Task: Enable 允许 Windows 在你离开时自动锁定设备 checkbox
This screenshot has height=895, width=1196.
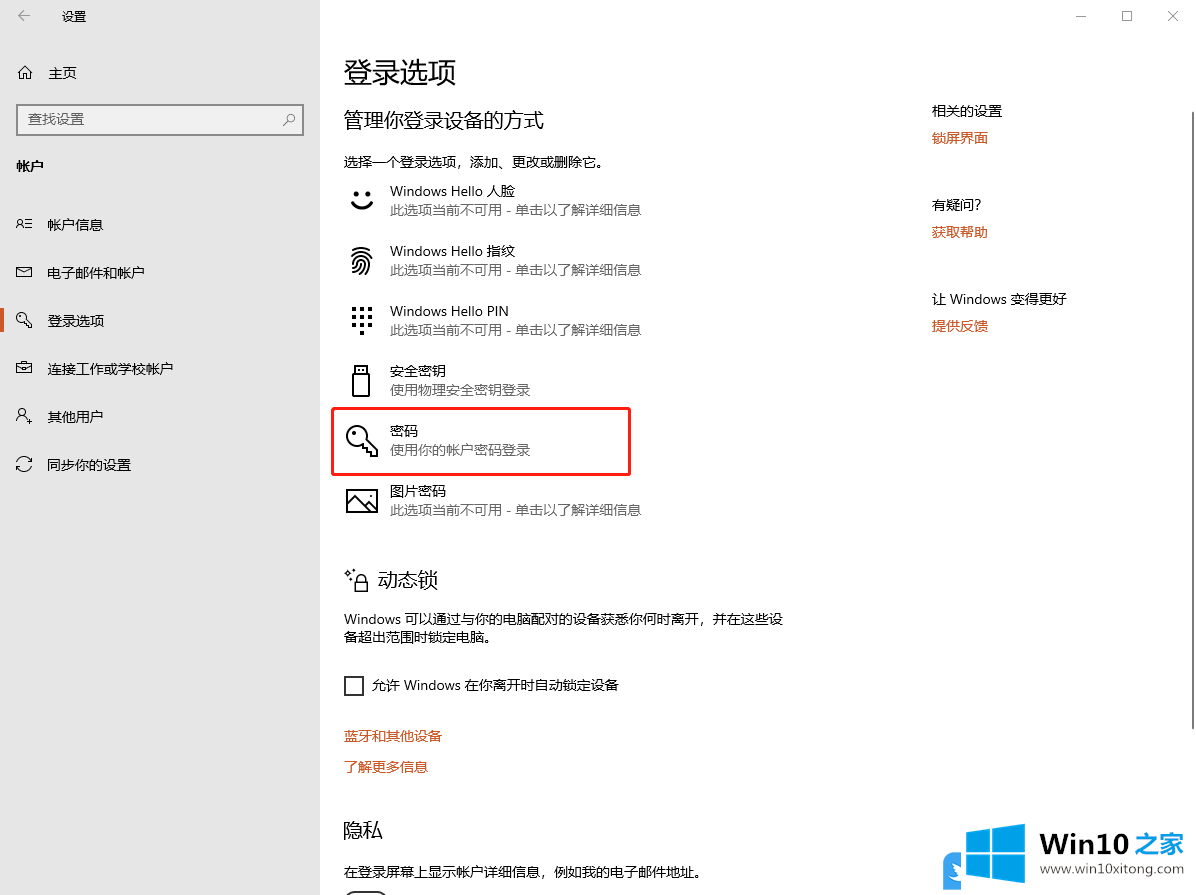Action: pos(354,686)
